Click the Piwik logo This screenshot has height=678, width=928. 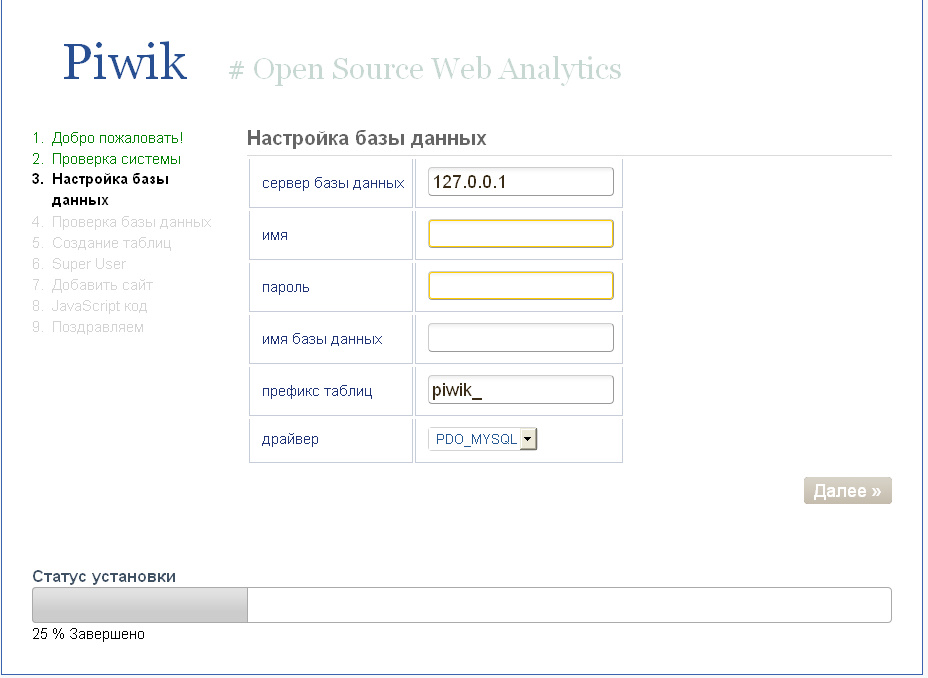pyautogui.click(x=125, y=62)
